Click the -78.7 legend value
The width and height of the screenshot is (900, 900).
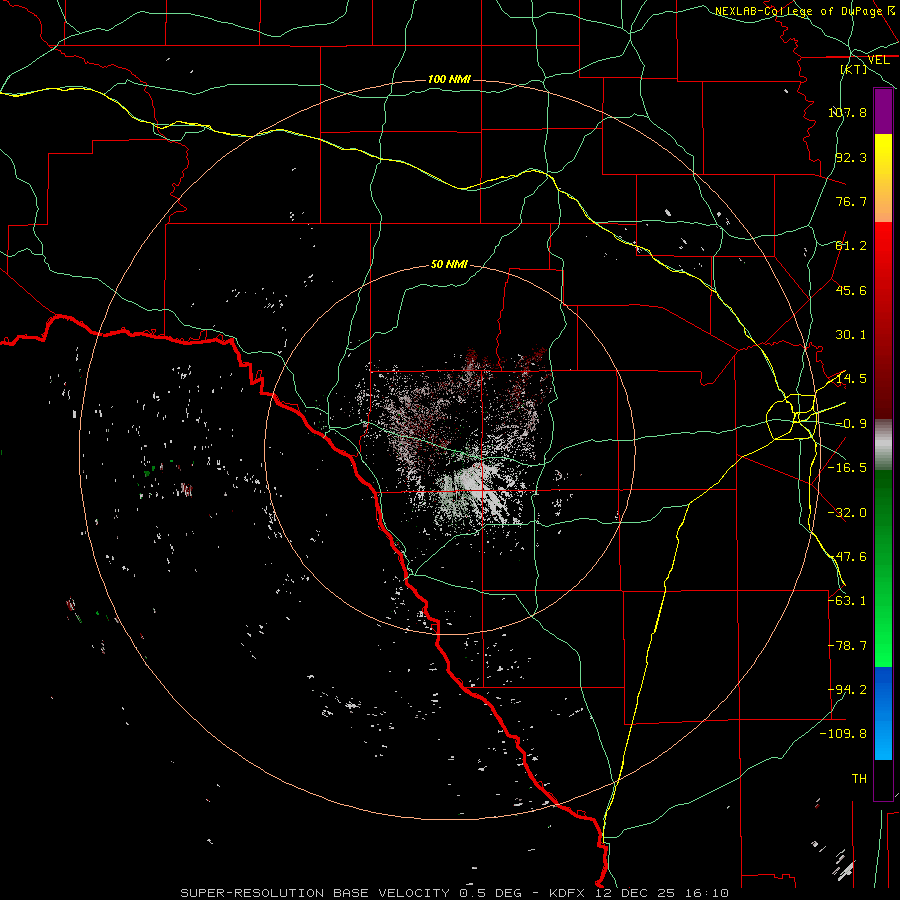847,646
